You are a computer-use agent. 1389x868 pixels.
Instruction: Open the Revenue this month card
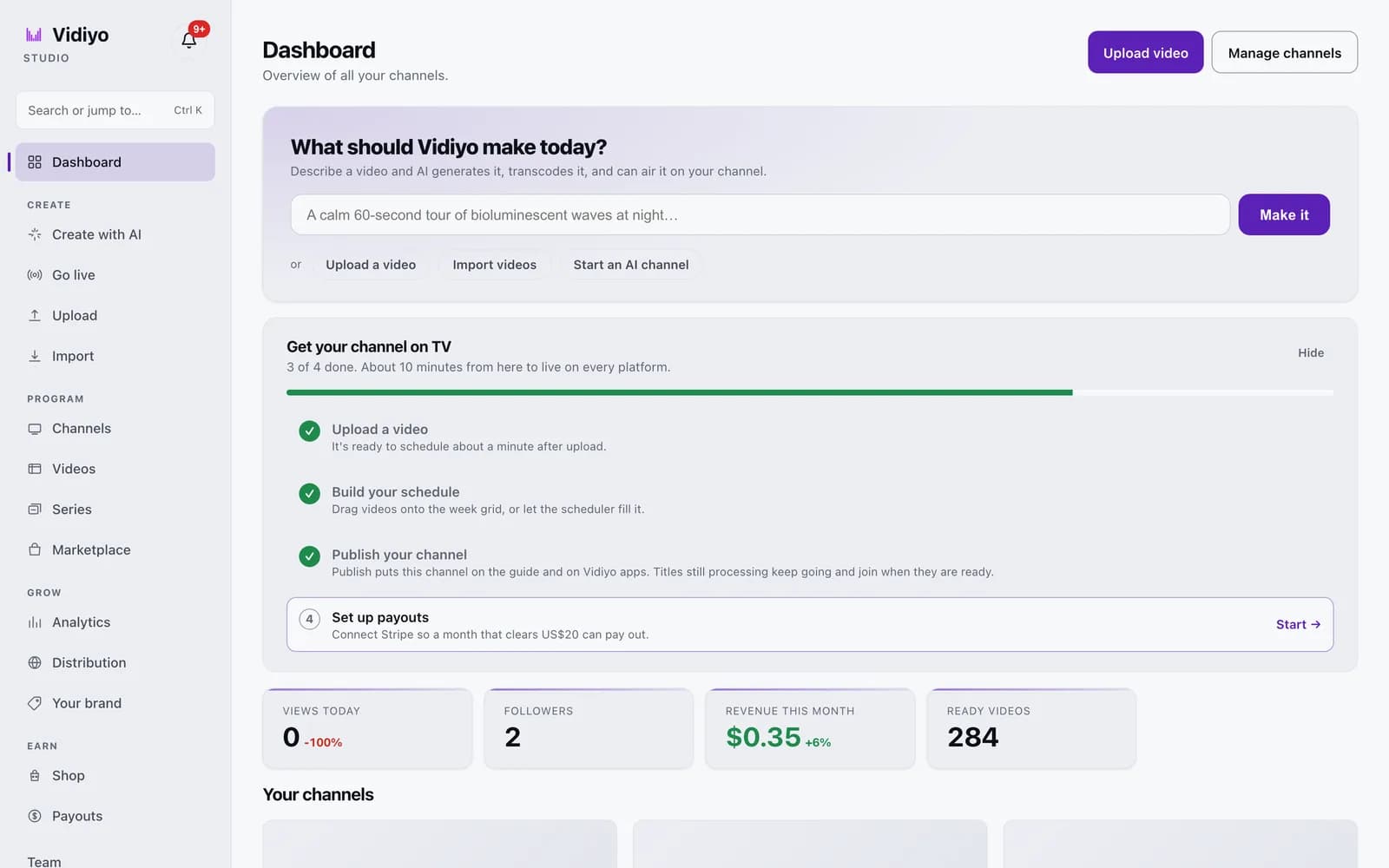coord(810,728)
